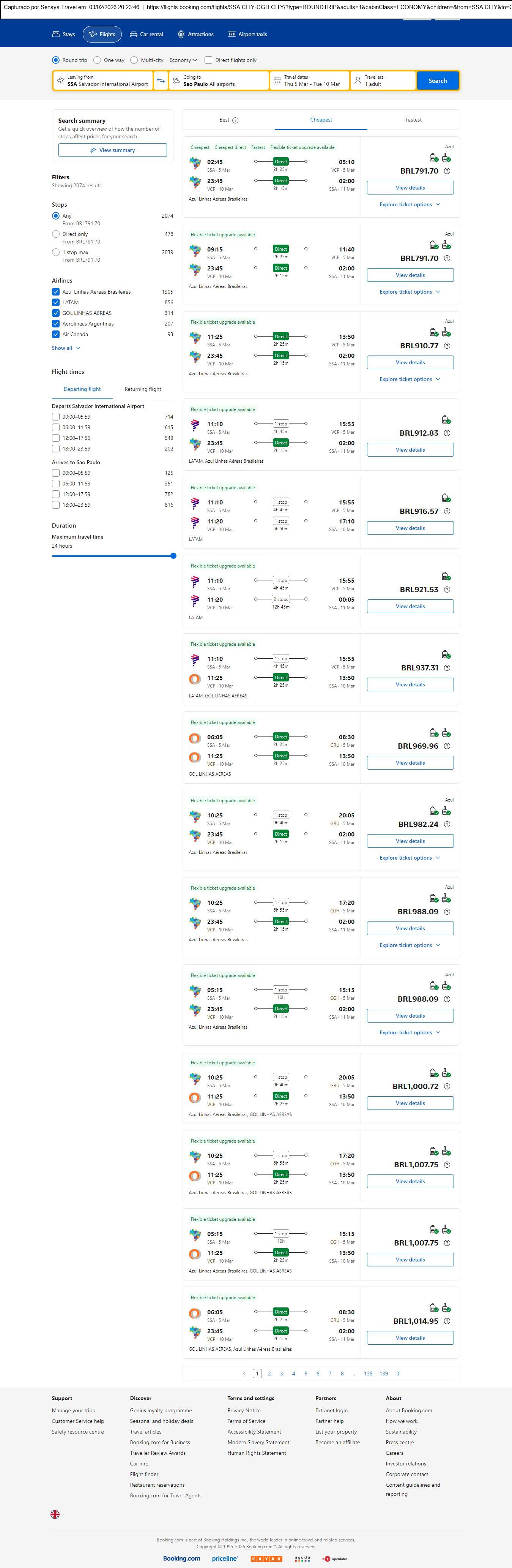Go to next results page arrow
This screenshot has width=512, height=1568.
pyautogui.click(x=398, y=1373)
